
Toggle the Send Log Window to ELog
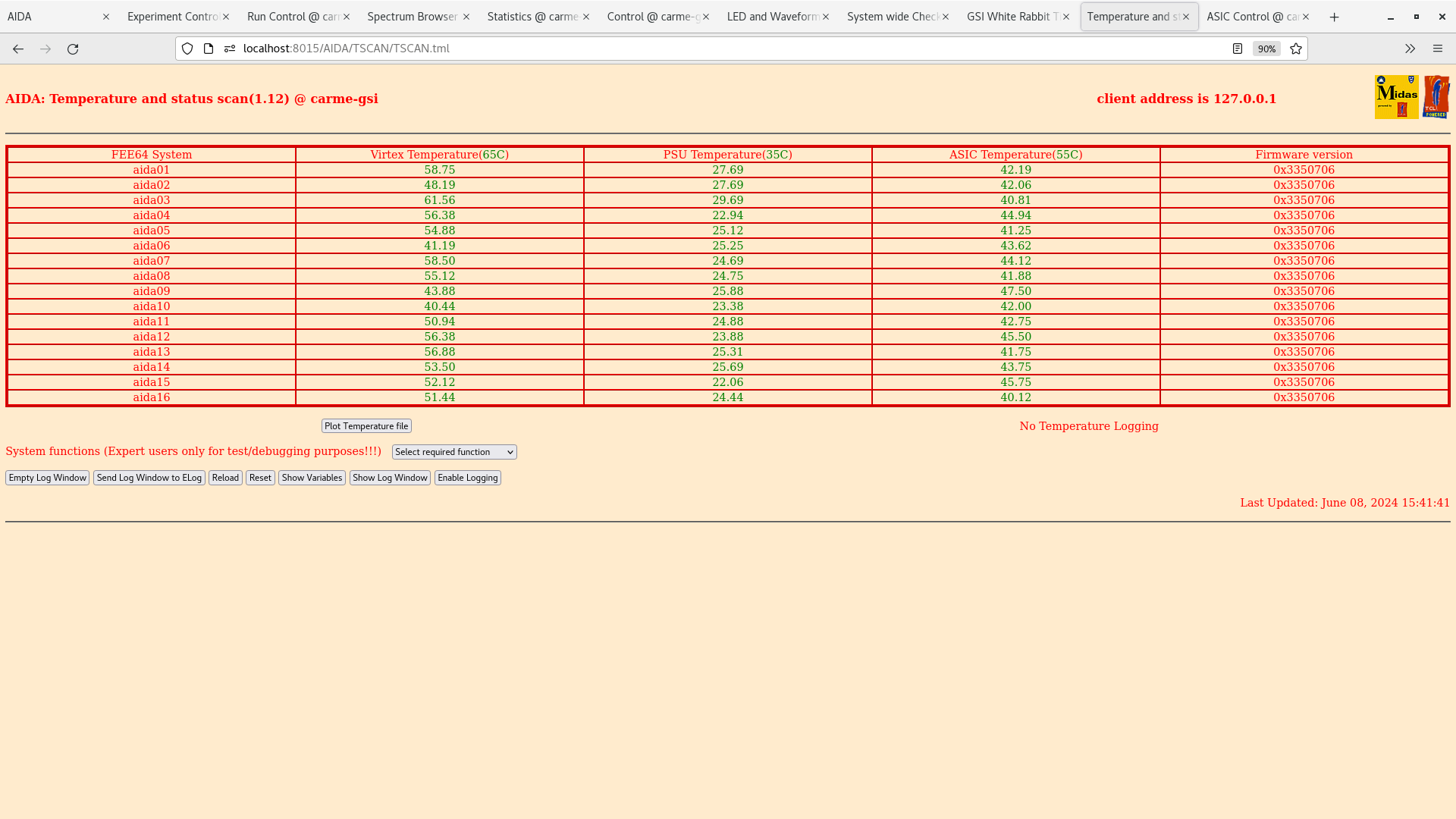coord(149,477)
